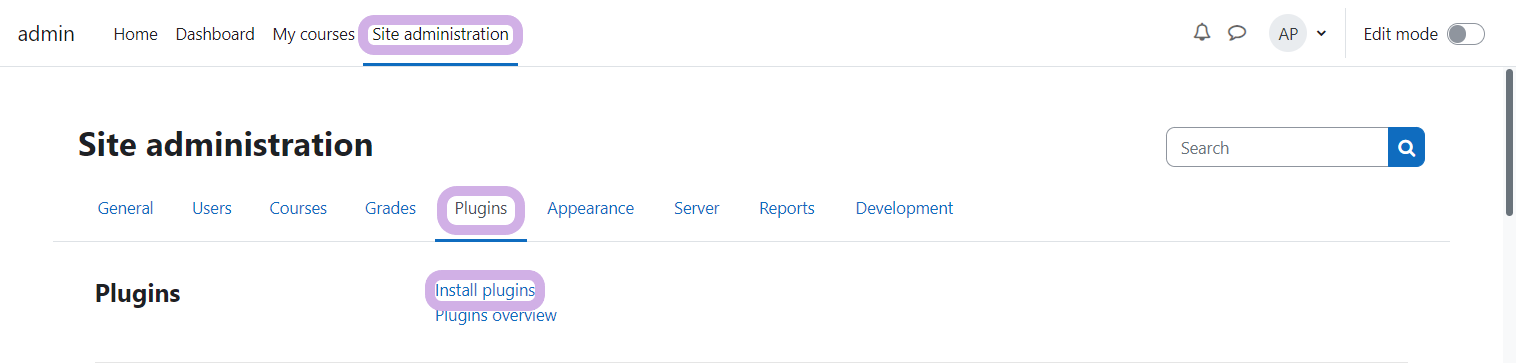Open the notifications bell icon
This screenshot has width=1516, height=363.
[x=1202, y=33]
